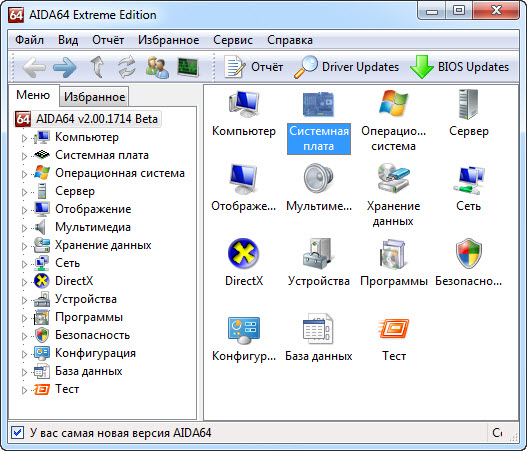Open the Конфигурация icon in right pane
The height and width of the screenshot is (451, 527).
click(x=244, y=330)
